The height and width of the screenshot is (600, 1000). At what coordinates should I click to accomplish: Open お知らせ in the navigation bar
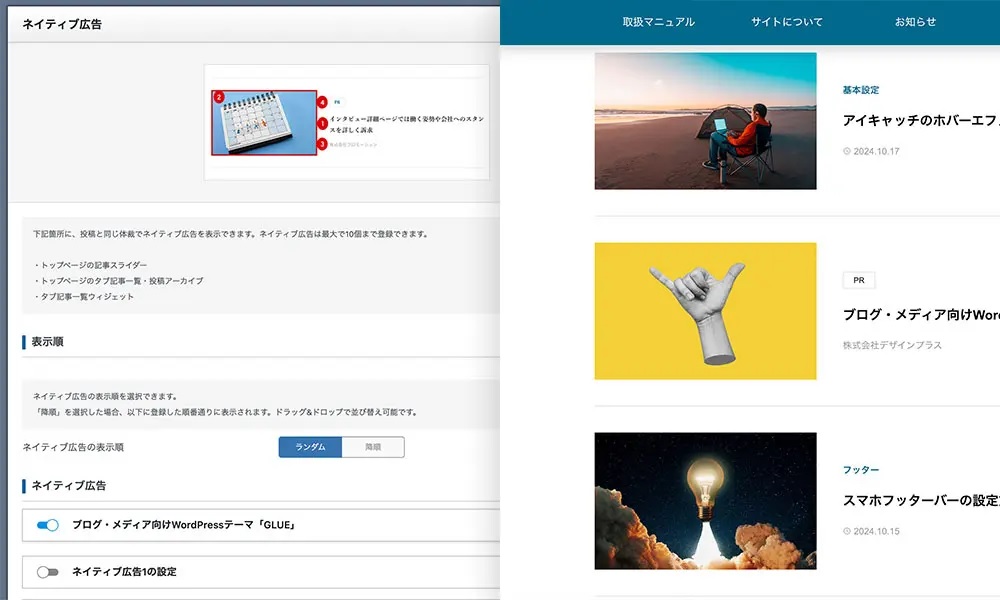pos(915,22)
